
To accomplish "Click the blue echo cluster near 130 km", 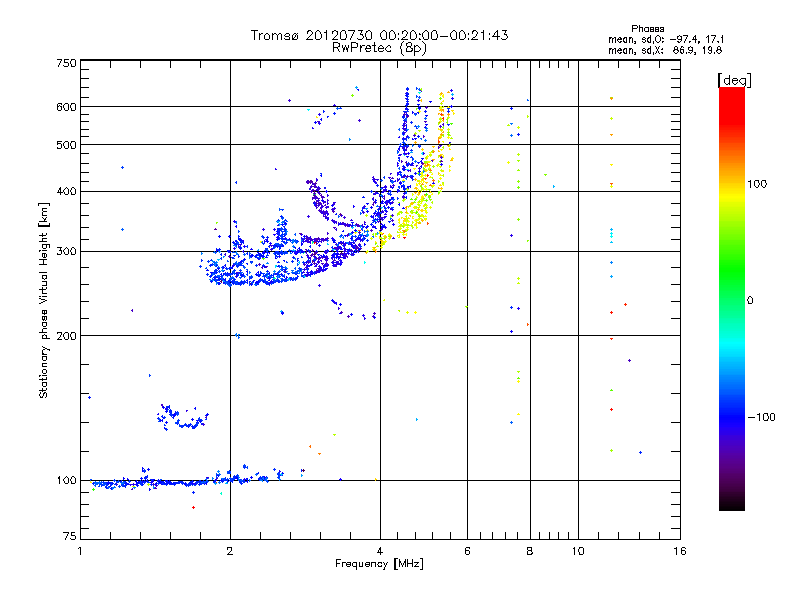I will pyautogui.click(x=182, y=417).
